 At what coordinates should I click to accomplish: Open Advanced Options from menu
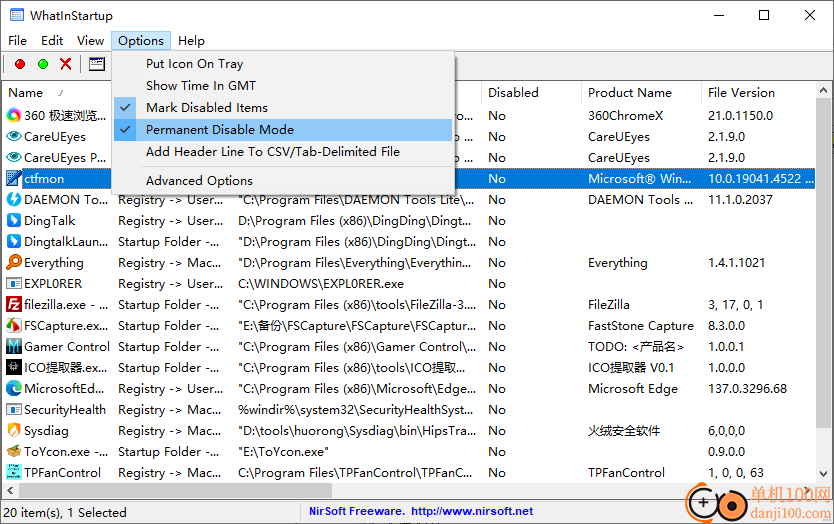pos(283,181)
